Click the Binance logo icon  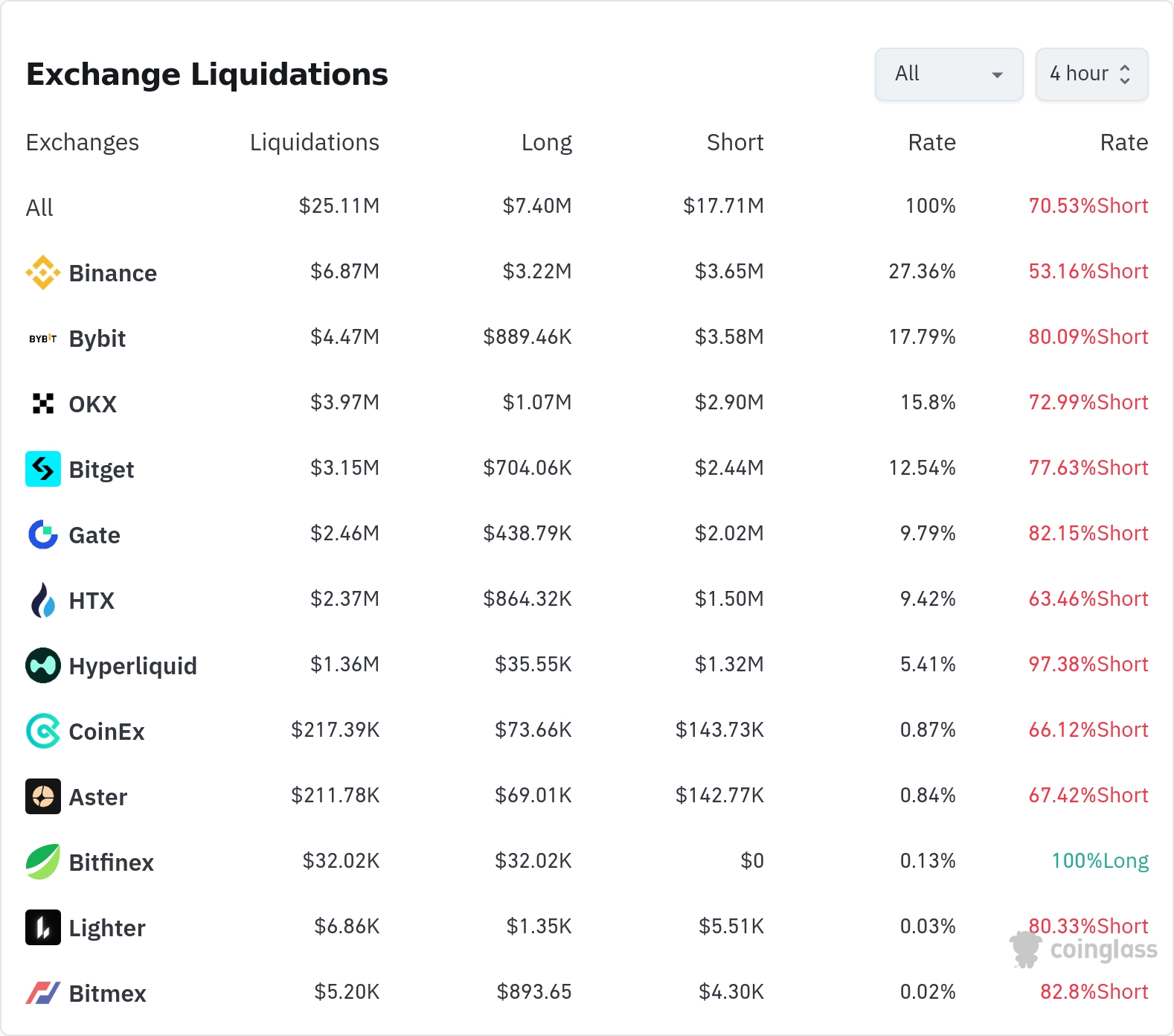coord(43,272)
